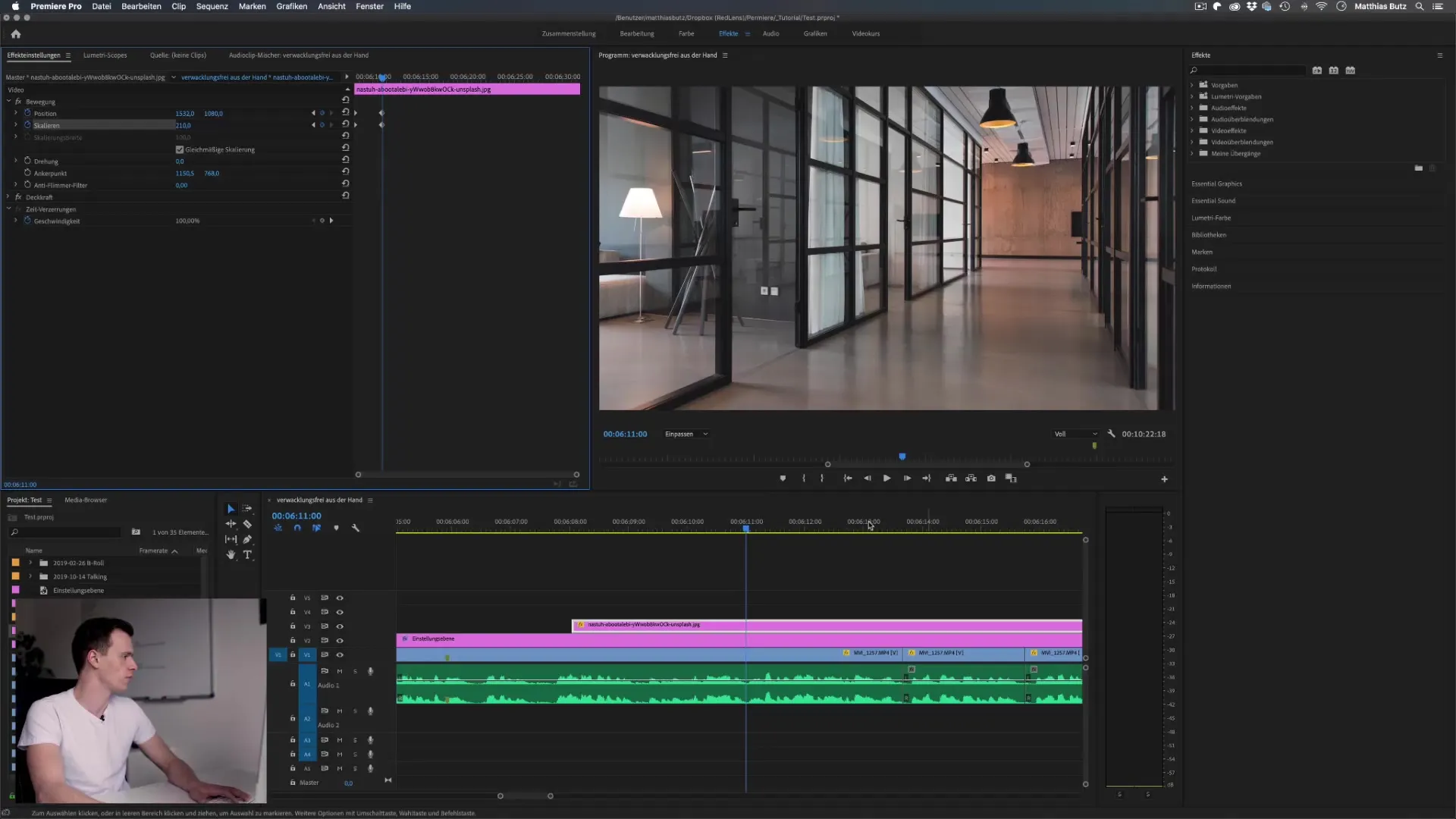Viewport: 1456px width, 819px height.
Task: Hide track V3 with eye icon
Action: pyautogui.click(x=340, y=626)
